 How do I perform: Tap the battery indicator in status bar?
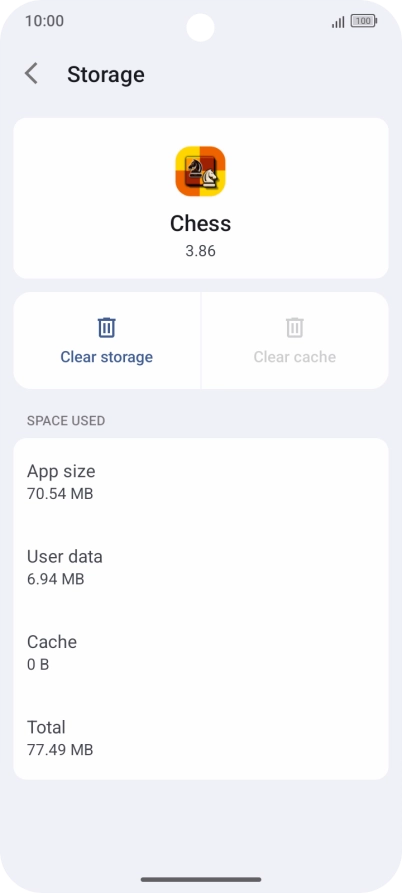click(x=364, y=22)
